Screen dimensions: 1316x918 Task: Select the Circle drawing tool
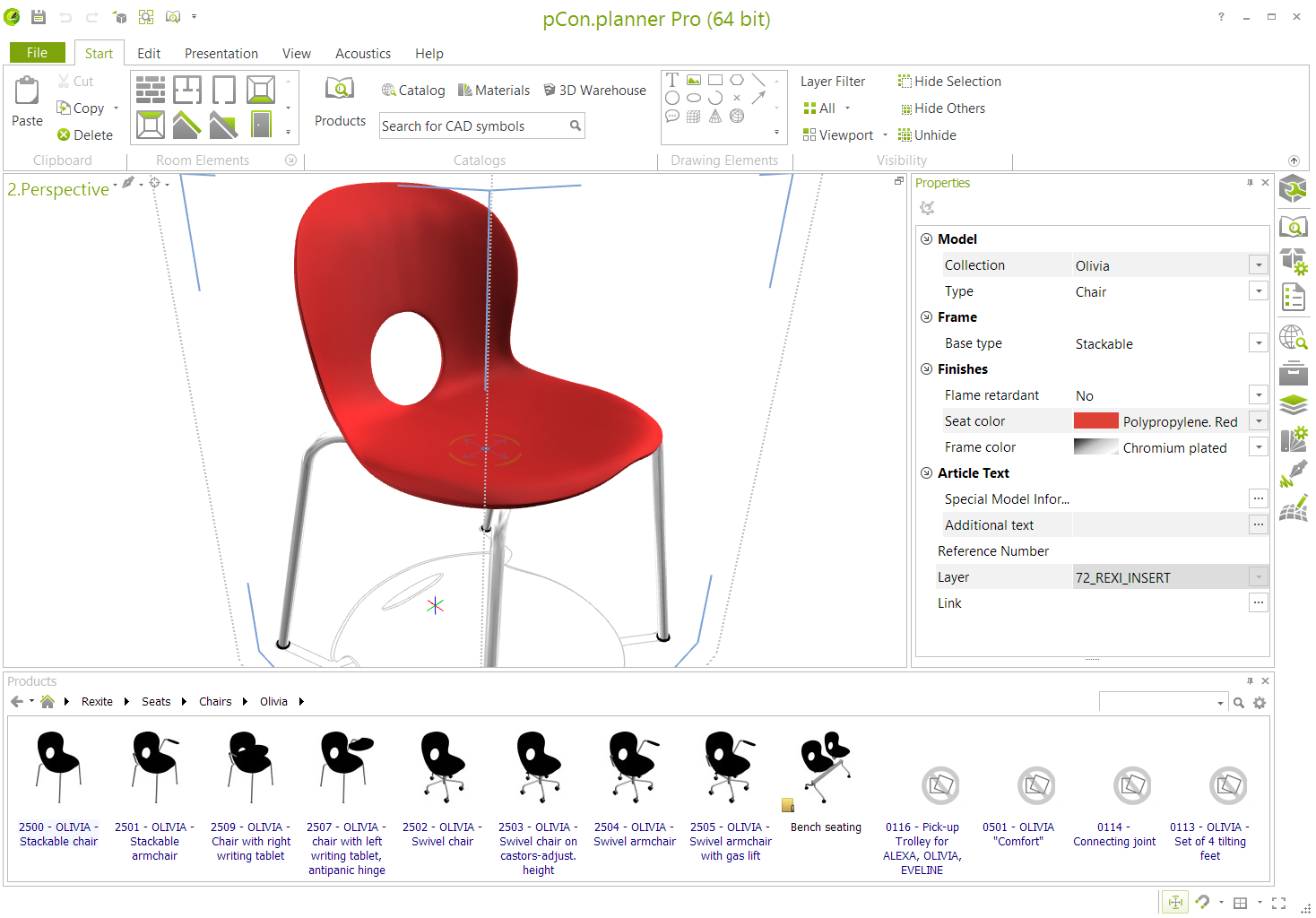pyautogui.click(x=672, y=98)
